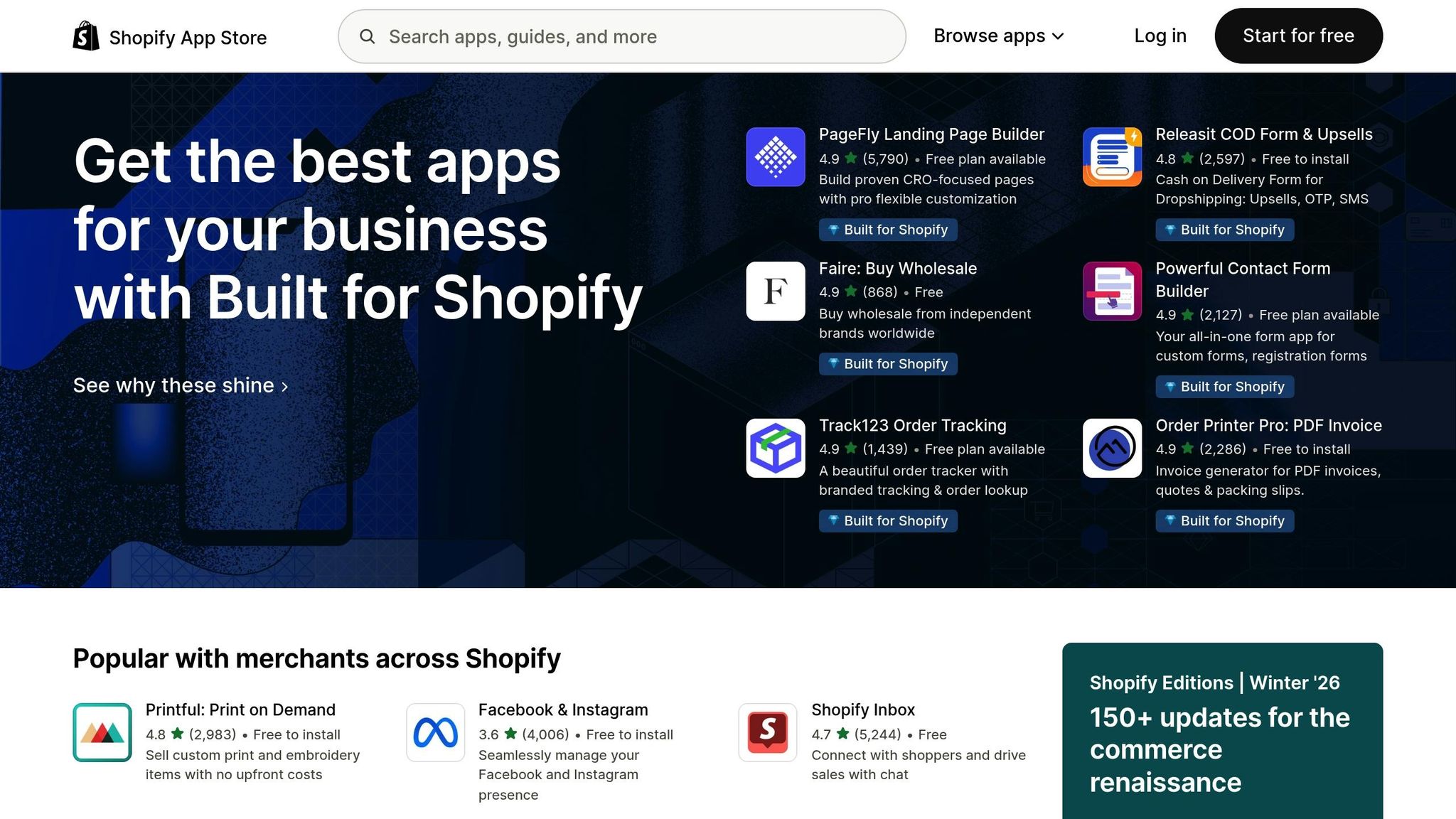1456x819 pixels.
Task: Click the Faire: Buy Wholesale app icon
Action: [x=775, y=291]
